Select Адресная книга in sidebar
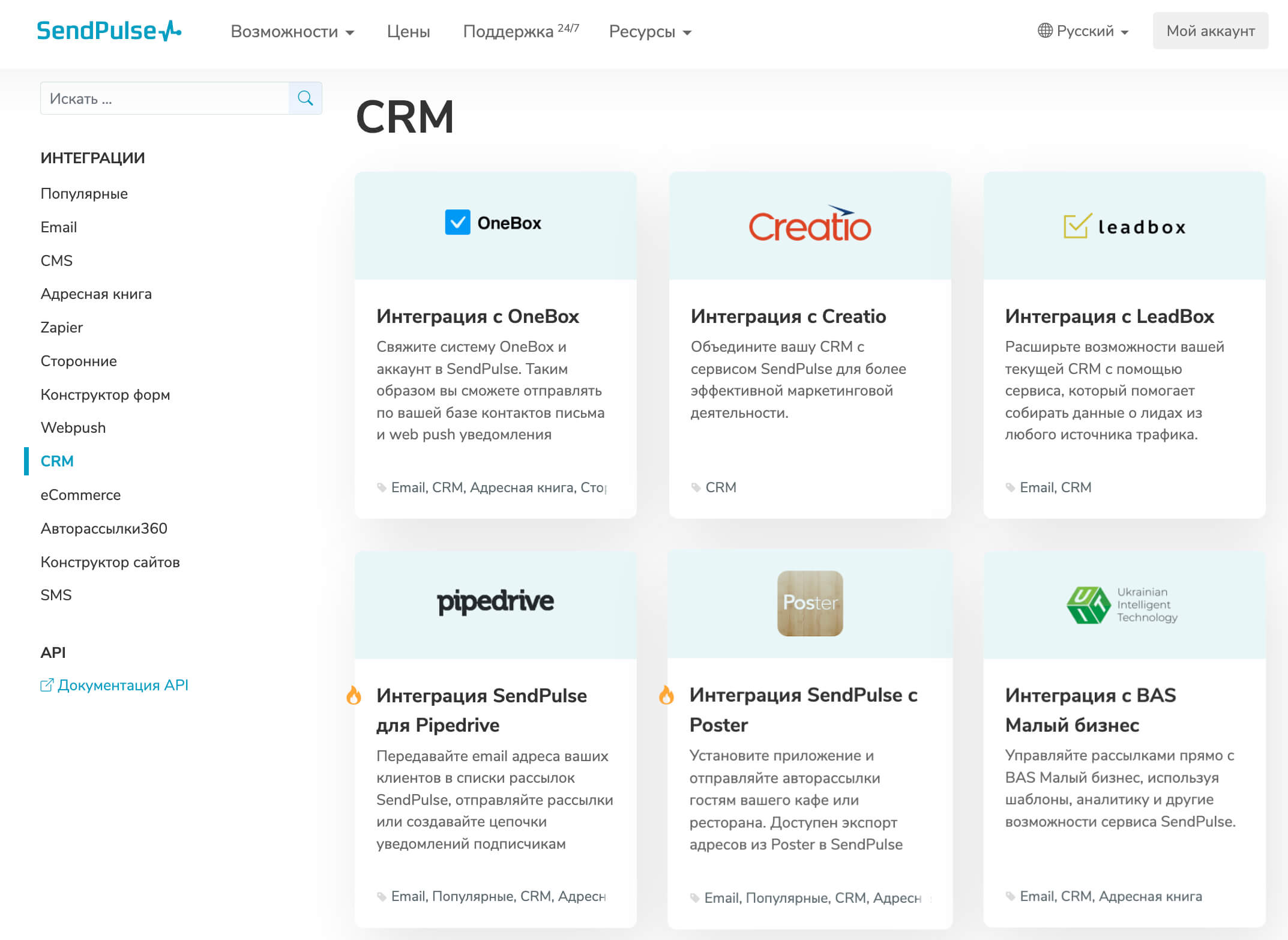Image resolution: width=1288 pixels, height=940 pixels. coord(96,294)
